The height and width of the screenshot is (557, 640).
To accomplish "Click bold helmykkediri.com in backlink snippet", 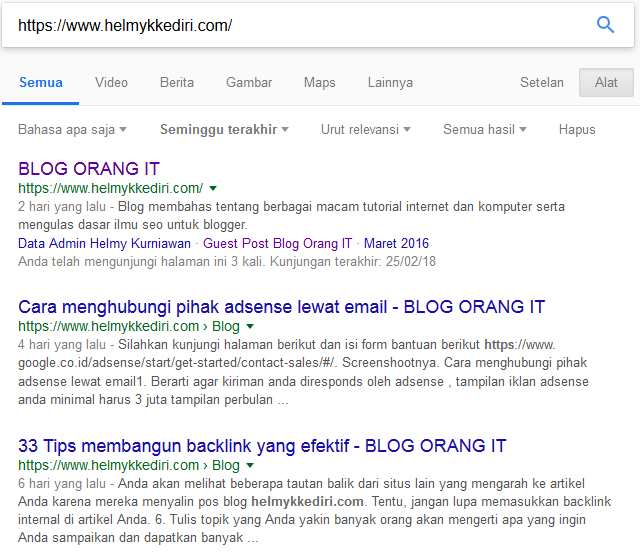I will tap(307, 502).
